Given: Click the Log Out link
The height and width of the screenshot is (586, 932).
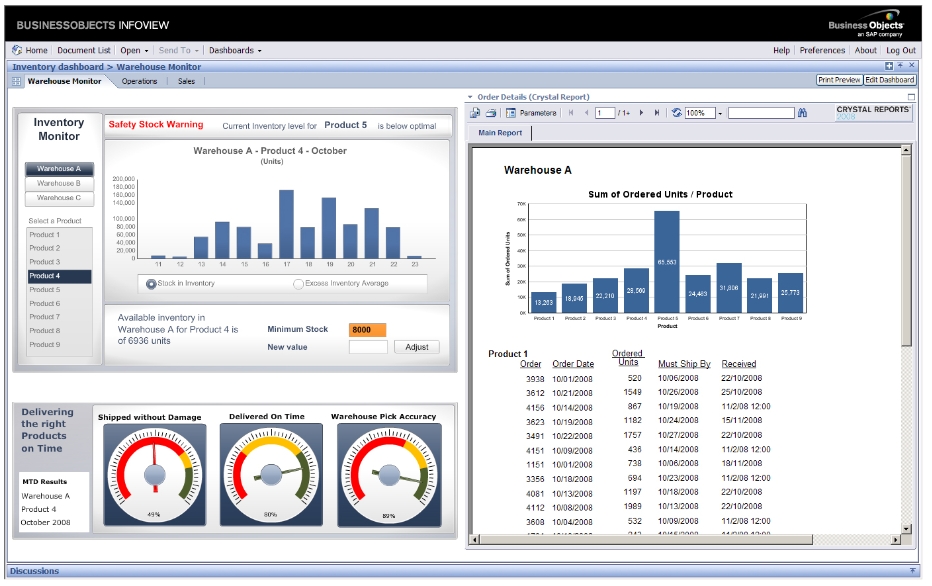Looking at the screenshot, I should point(900,51).
